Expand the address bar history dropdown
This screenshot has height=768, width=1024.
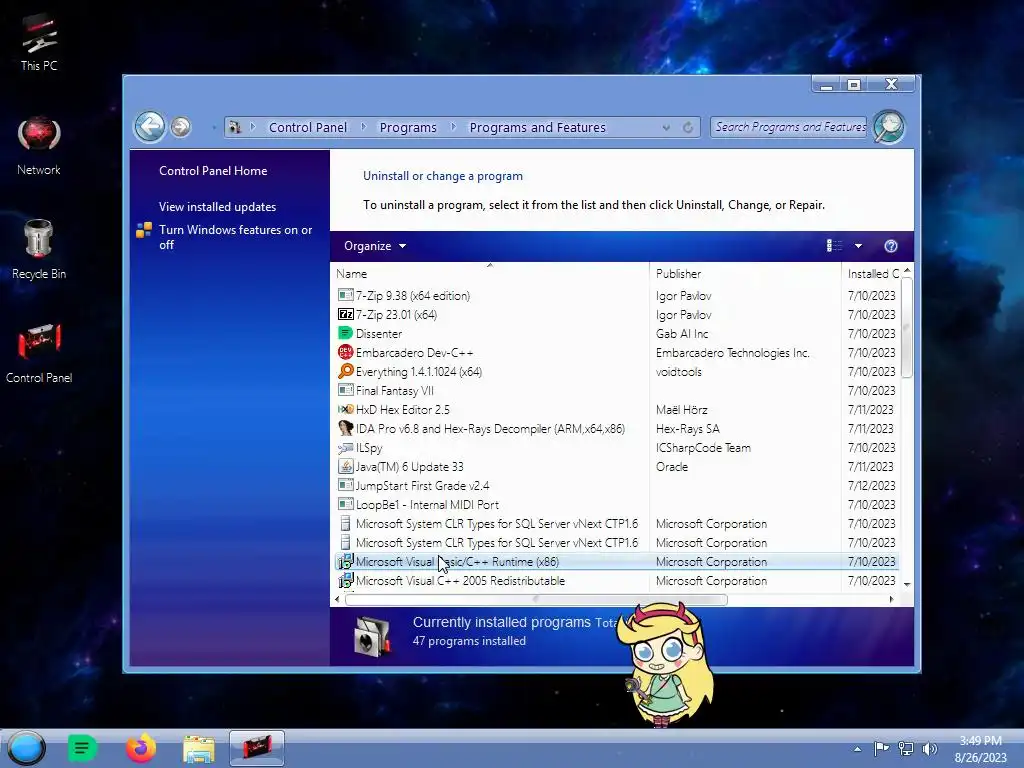666,127
